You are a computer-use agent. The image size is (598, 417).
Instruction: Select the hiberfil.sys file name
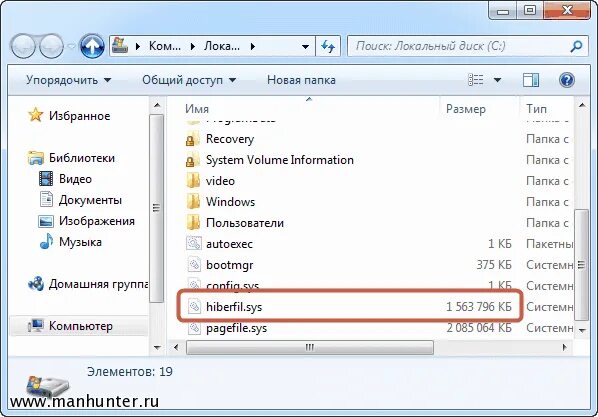(x=234, y=307)
